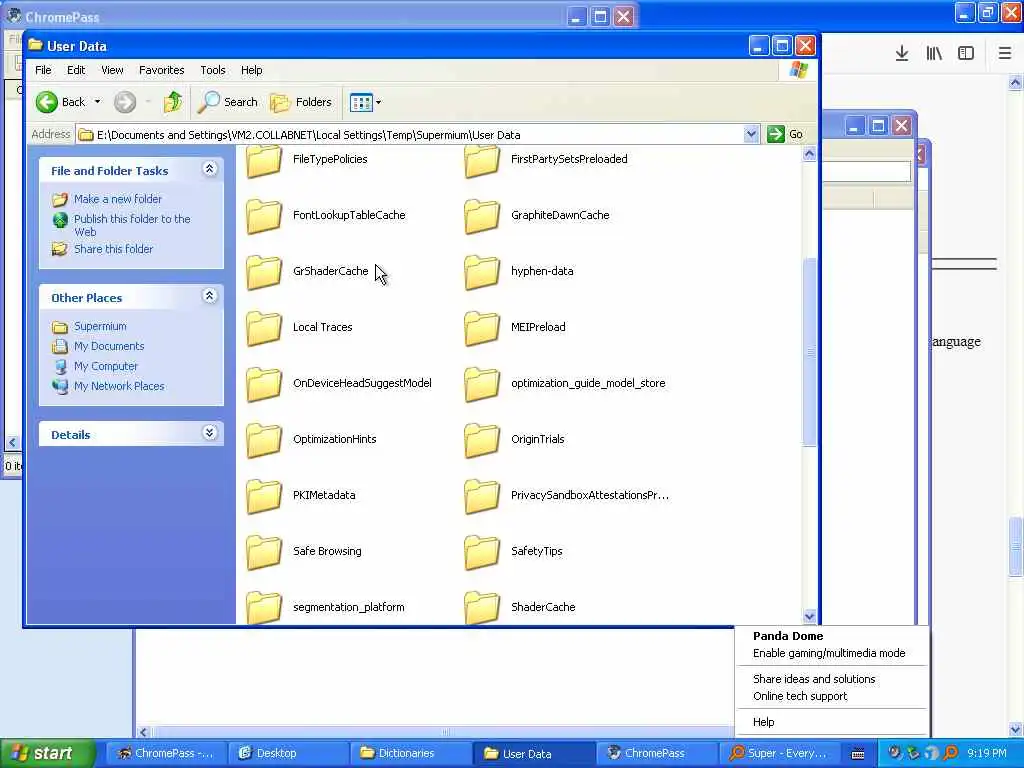The width and height of the screenshot is (1024, 768).
Task: Select the PrivacySandboxAttestationsPr... folder icon
Action: (x=482, y=497)
